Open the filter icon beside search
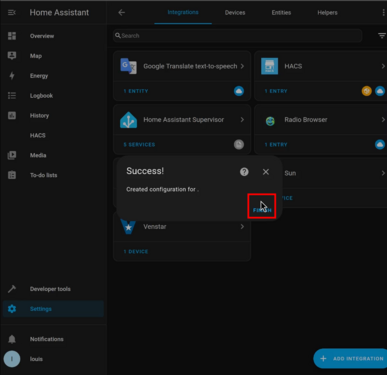Viewport: 387px width, 375px height. [x=382, y=35]
